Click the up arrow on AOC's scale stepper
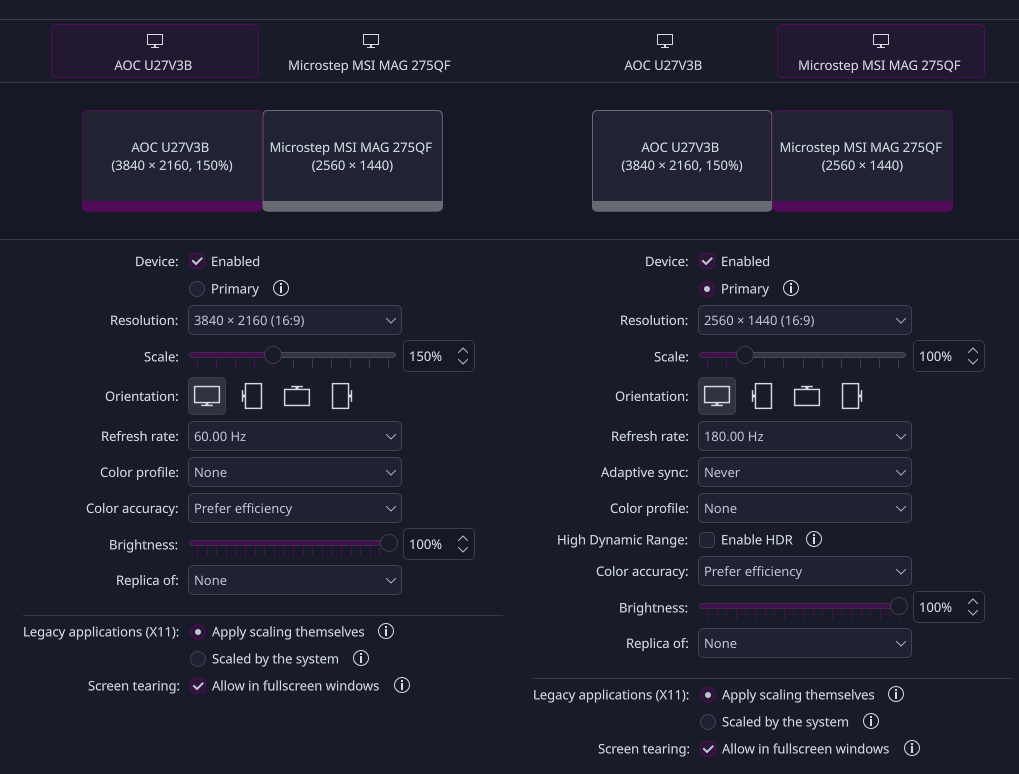1019x774 pixels. coord(462,349)
